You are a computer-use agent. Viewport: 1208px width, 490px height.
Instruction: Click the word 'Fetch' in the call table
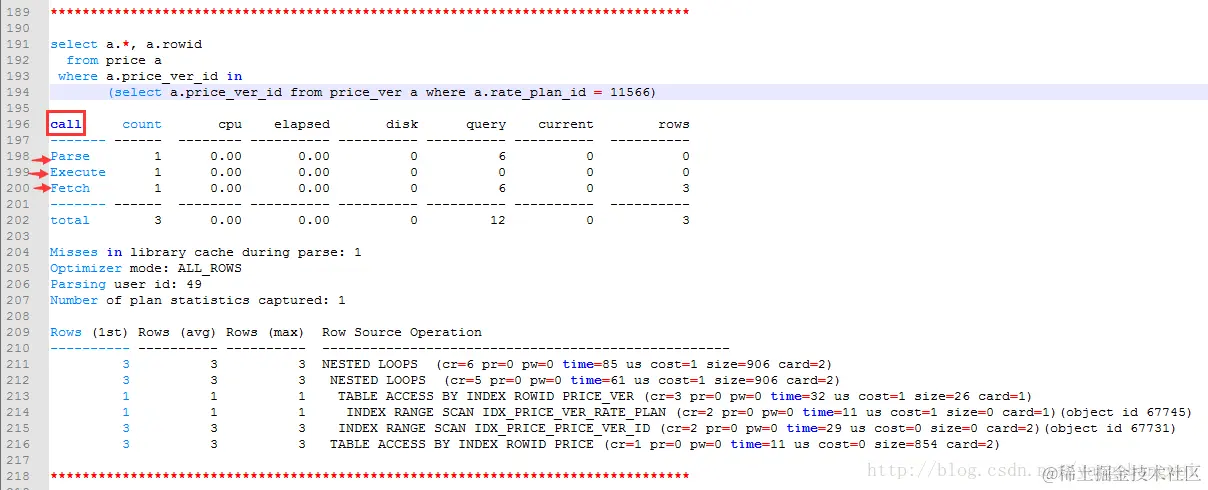[x=70, y=188]
